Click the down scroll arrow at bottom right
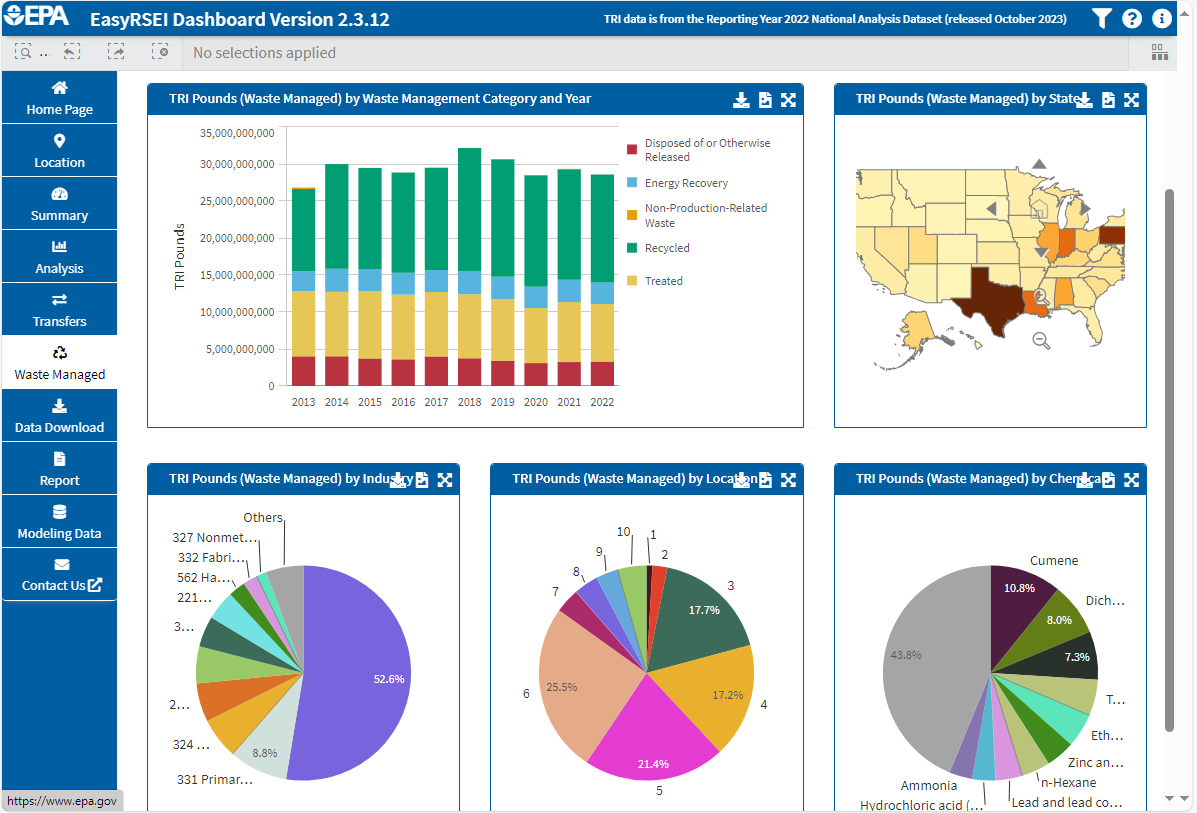Viewport: 1197px width, 813px height. (1169, 798)
